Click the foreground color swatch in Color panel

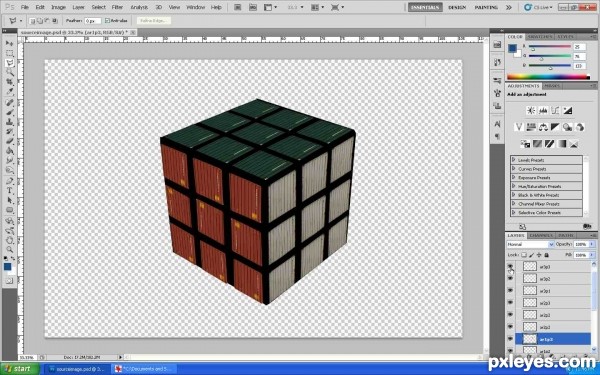pyautogui.click(x=512, y=49)
